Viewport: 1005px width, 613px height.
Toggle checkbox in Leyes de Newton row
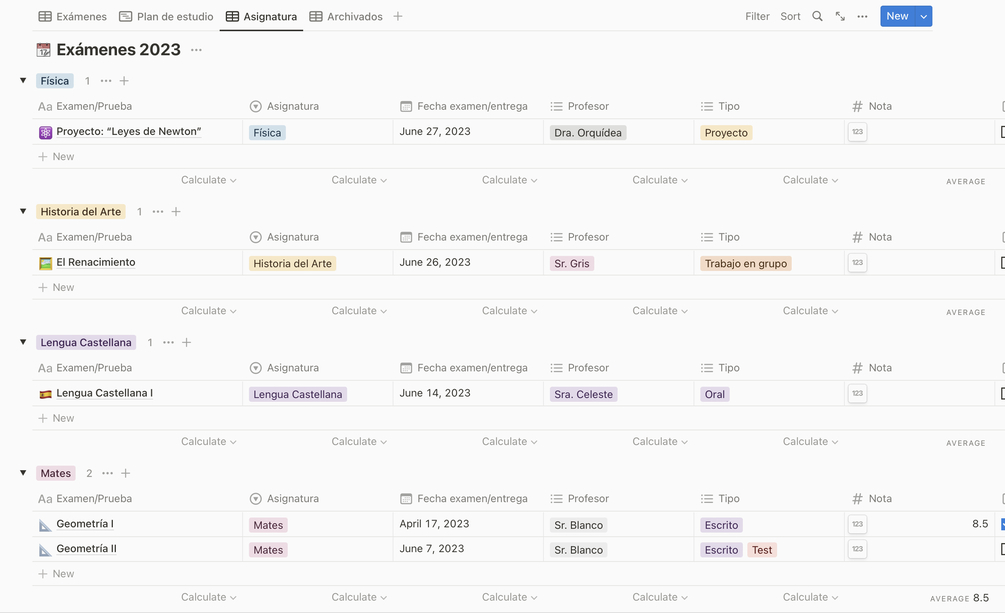1002,132
